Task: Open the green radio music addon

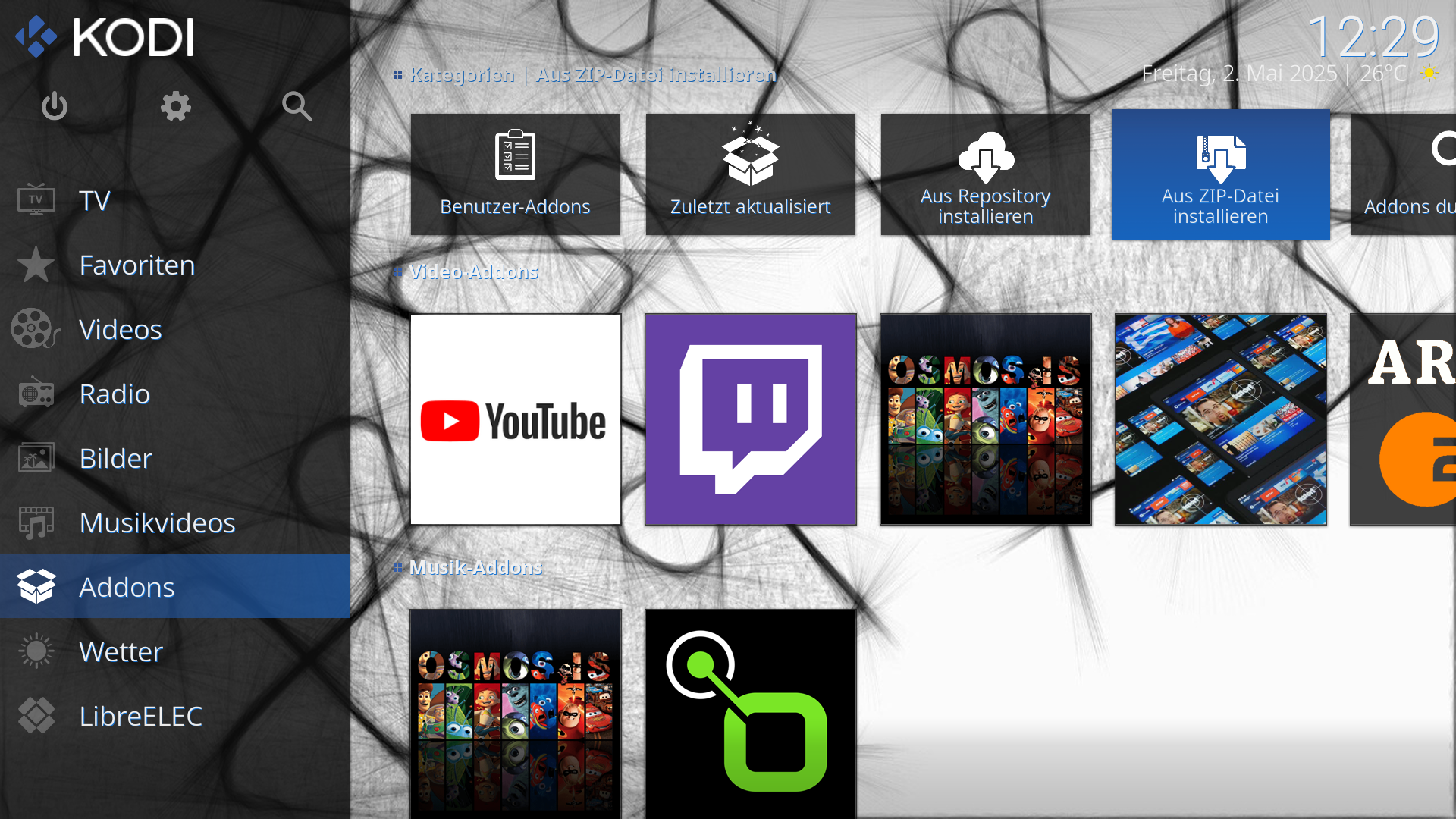Action: (x=751, y=714)
